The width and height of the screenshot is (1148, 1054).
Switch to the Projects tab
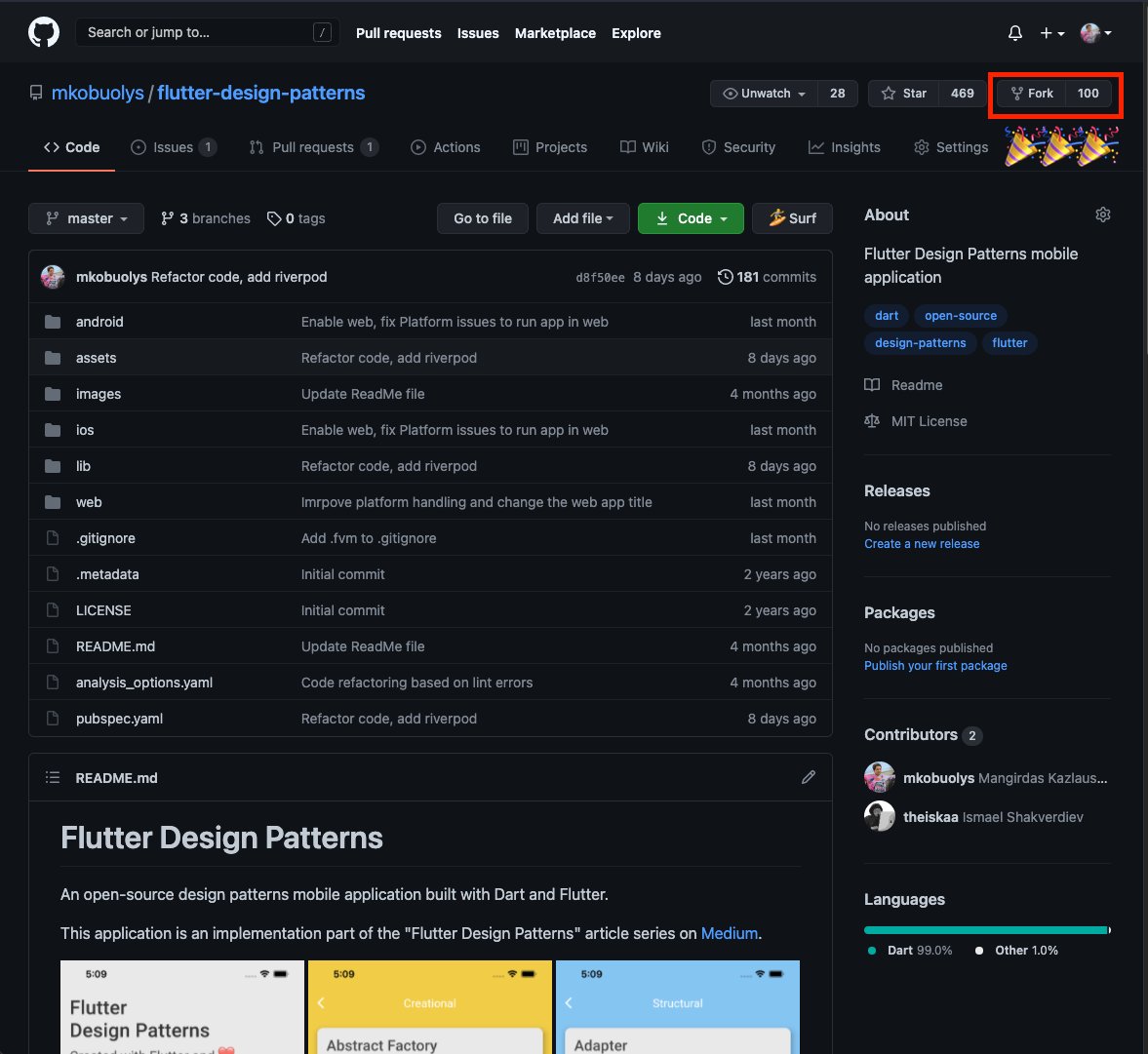click(x=550, y=147)
